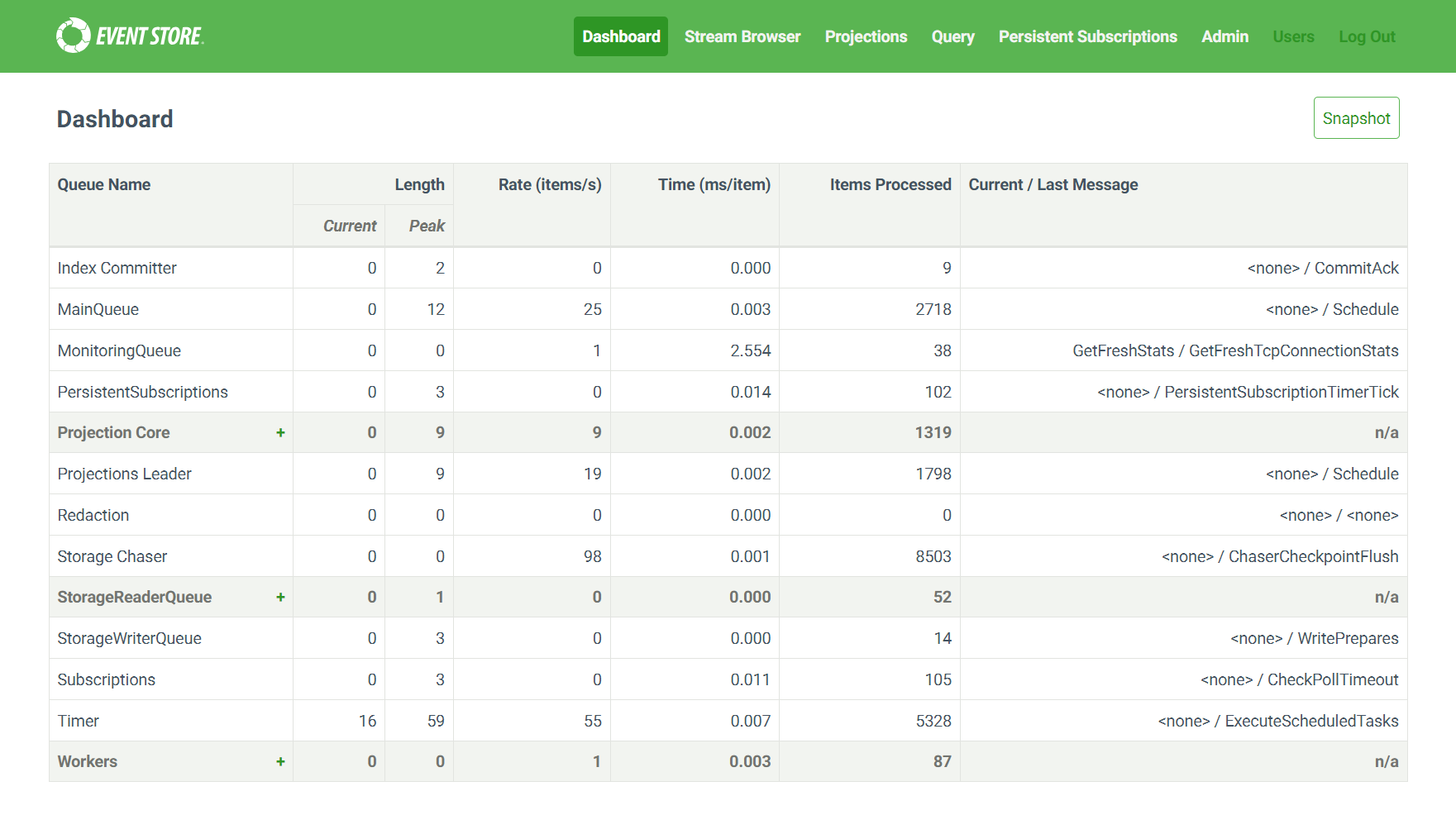Click the Queue Name column header
The height and width of the screenshot is (815, 1456).
(x=103, y=184)
